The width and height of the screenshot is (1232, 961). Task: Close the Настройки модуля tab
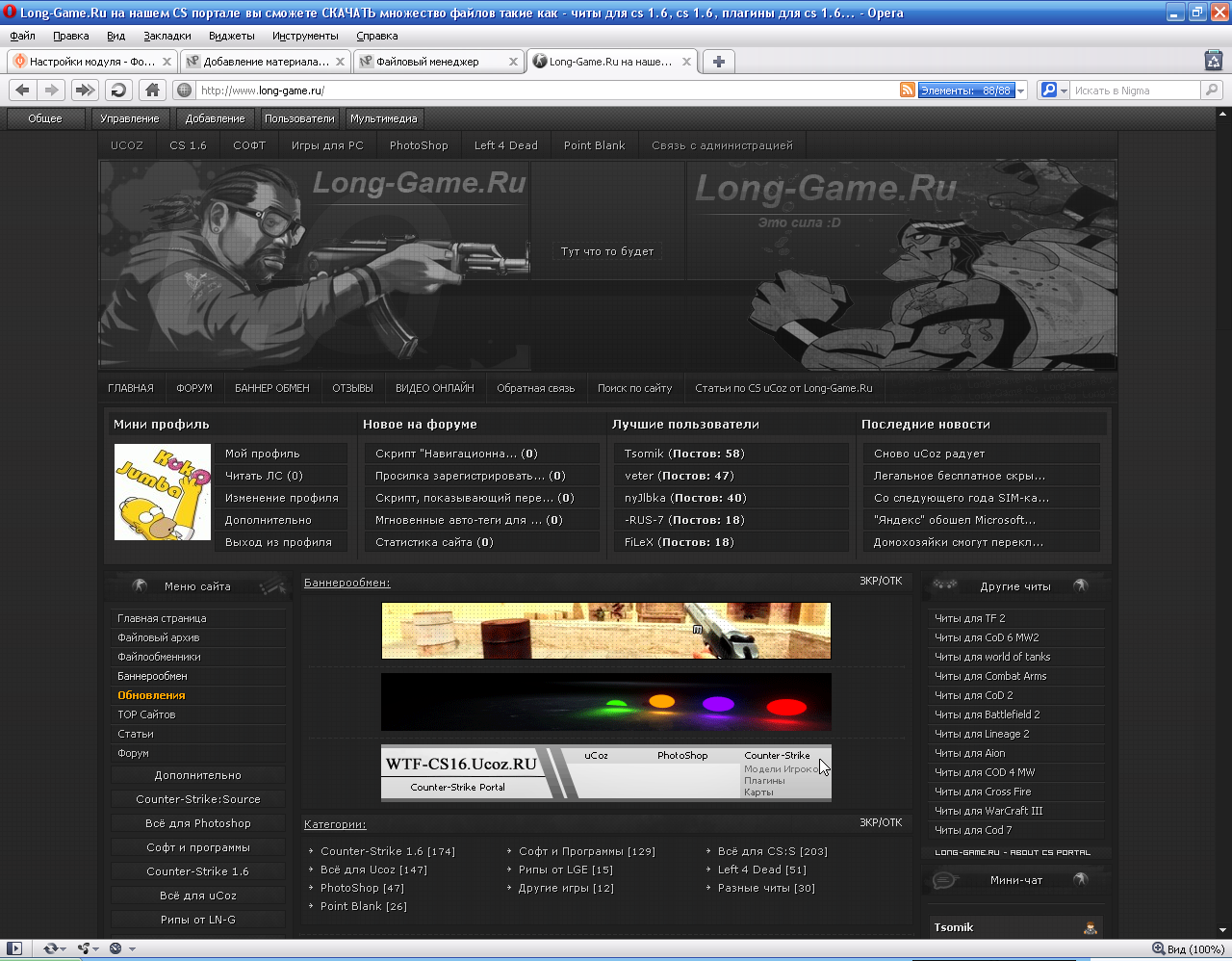click(167, 62)
